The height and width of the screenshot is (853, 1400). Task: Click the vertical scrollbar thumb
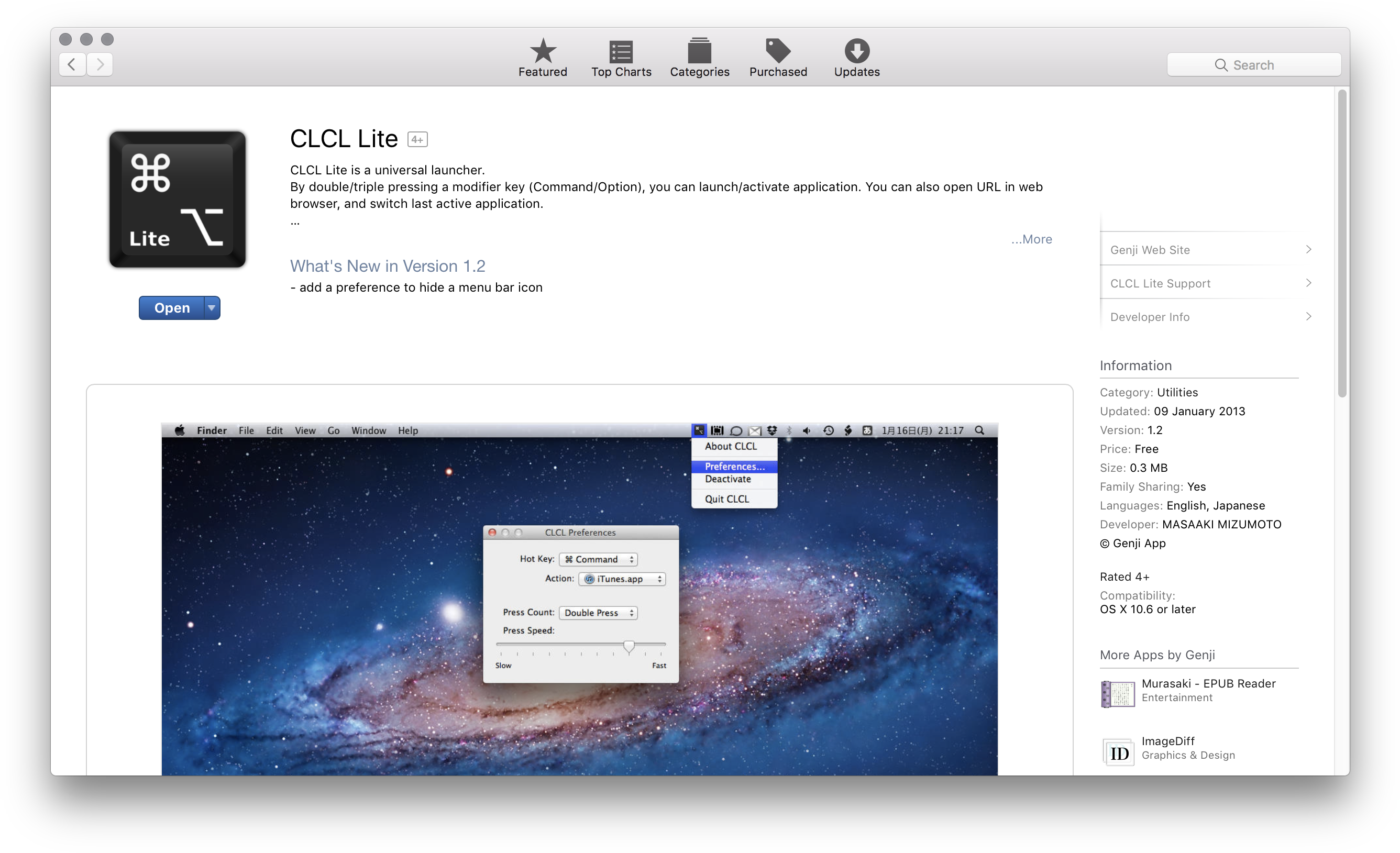point(1341,244)
